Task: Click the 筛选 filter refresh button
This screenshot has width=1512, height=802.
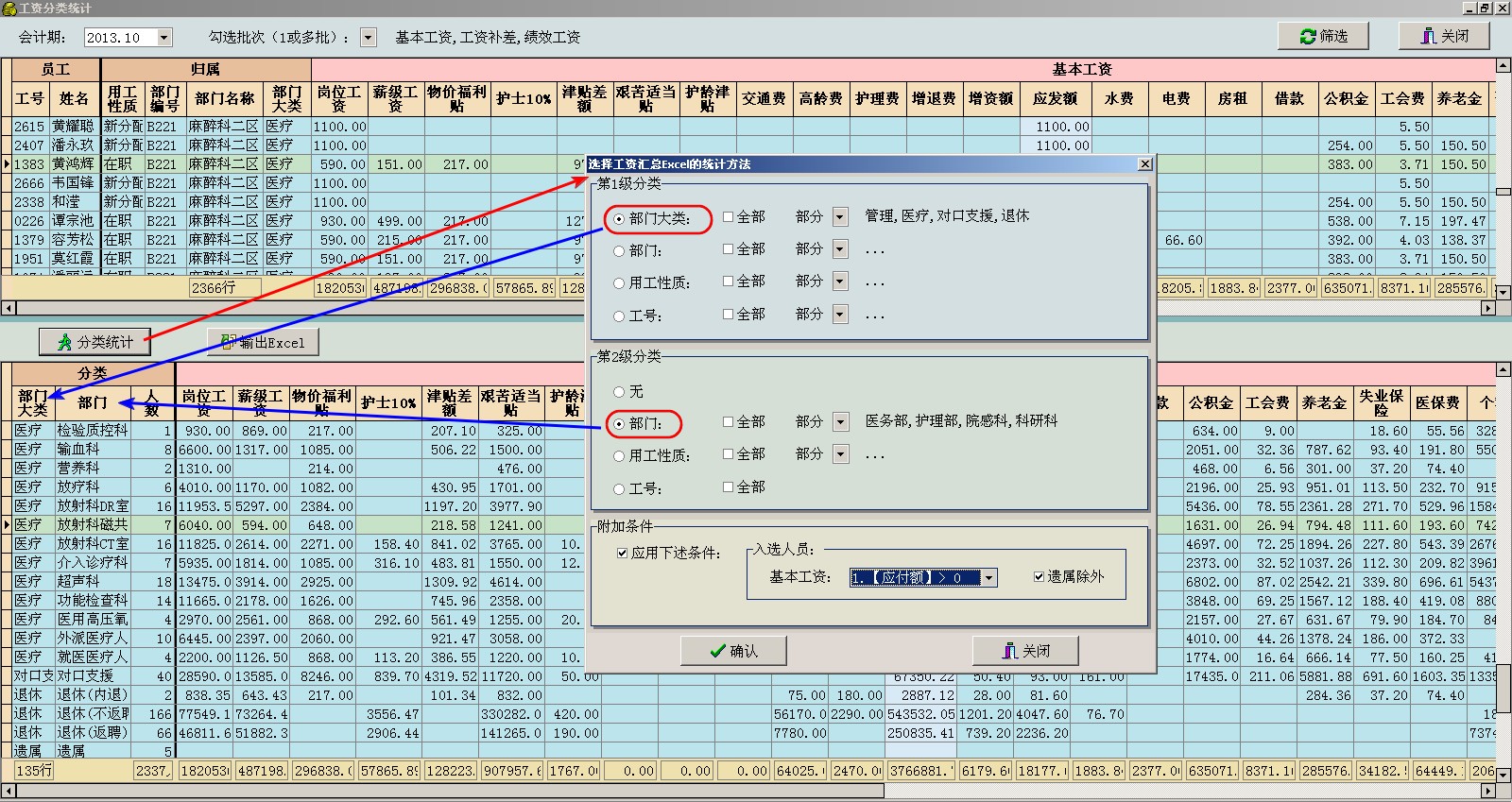Action: [x=1323, y=36]
